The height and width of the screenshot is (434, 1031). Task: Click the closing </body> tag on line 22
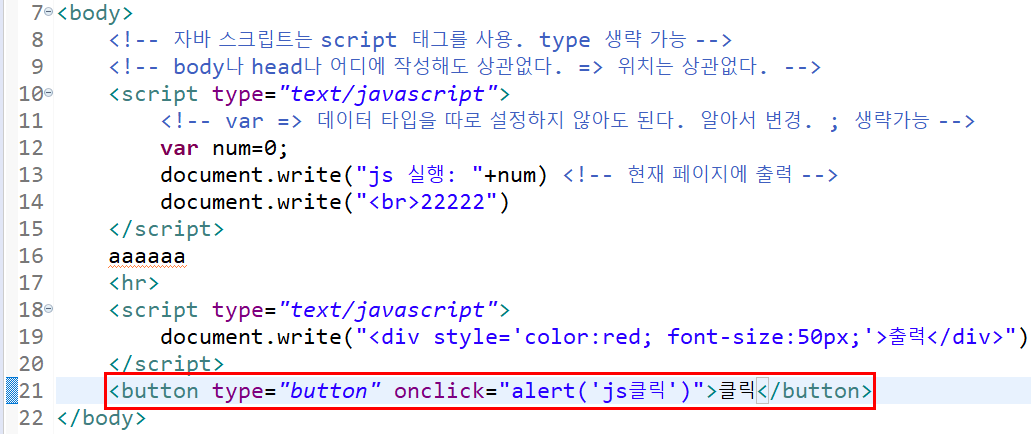coord(101,418)
